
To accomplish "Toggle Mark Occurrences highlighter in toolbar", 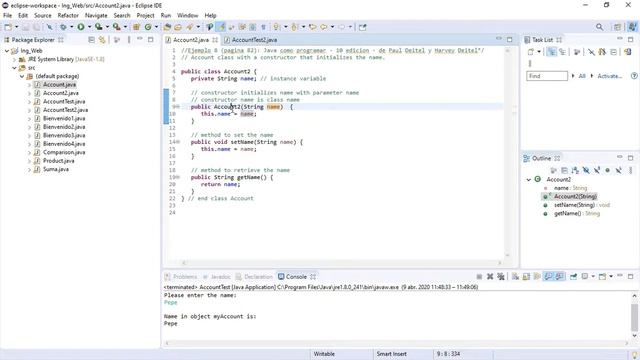I will click(221, 27).
